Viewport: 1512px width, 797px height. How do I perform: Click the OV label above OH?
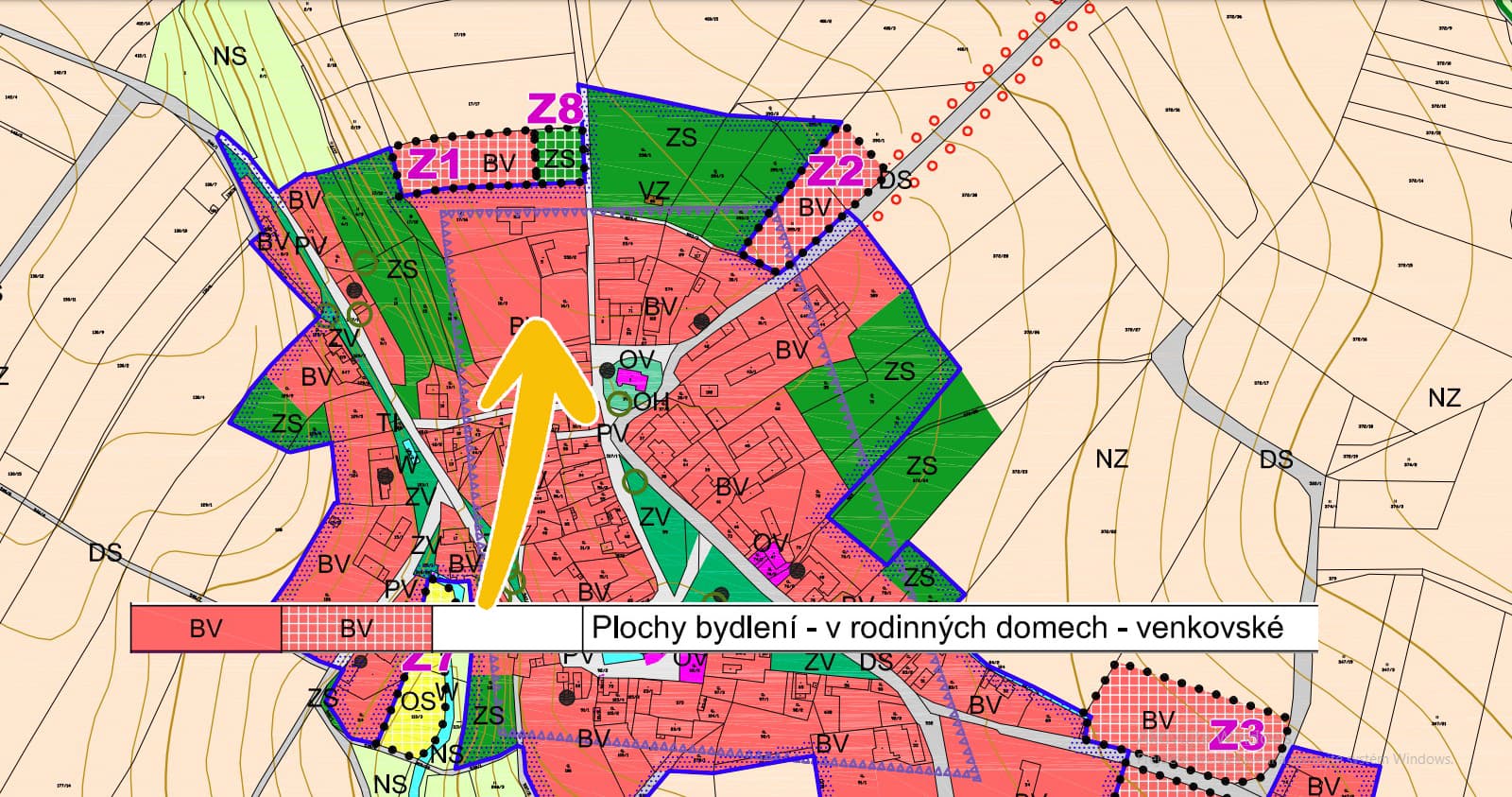[x=638, y=359]
